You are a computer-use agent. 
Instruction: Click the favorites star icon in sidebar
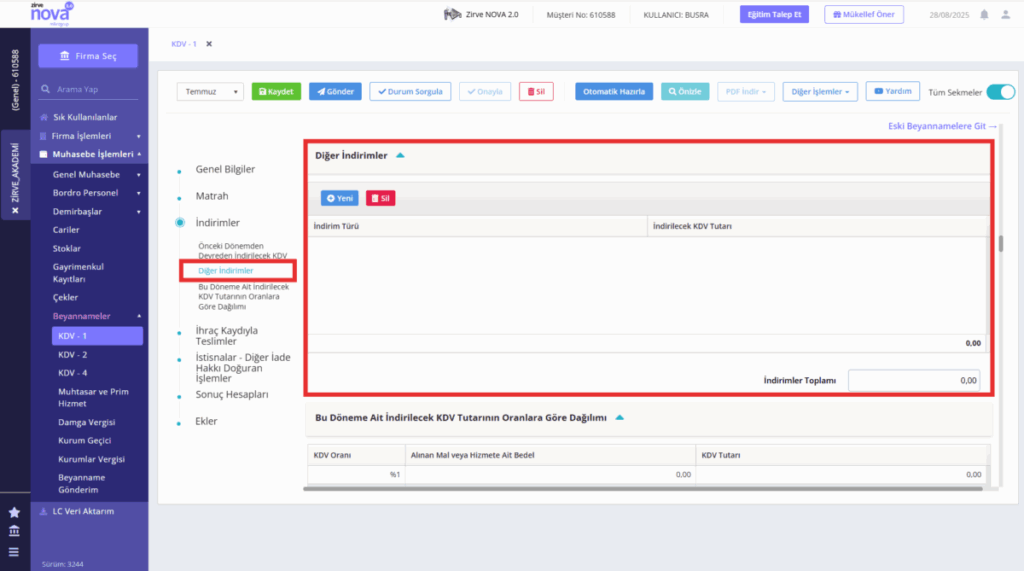pyautogui.click(x=14, y=513)
